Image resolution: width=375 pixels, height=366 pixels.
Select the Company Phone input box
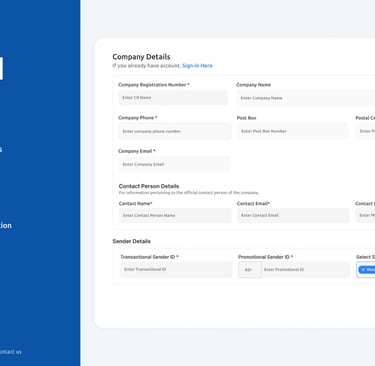[x=175, y=131]
